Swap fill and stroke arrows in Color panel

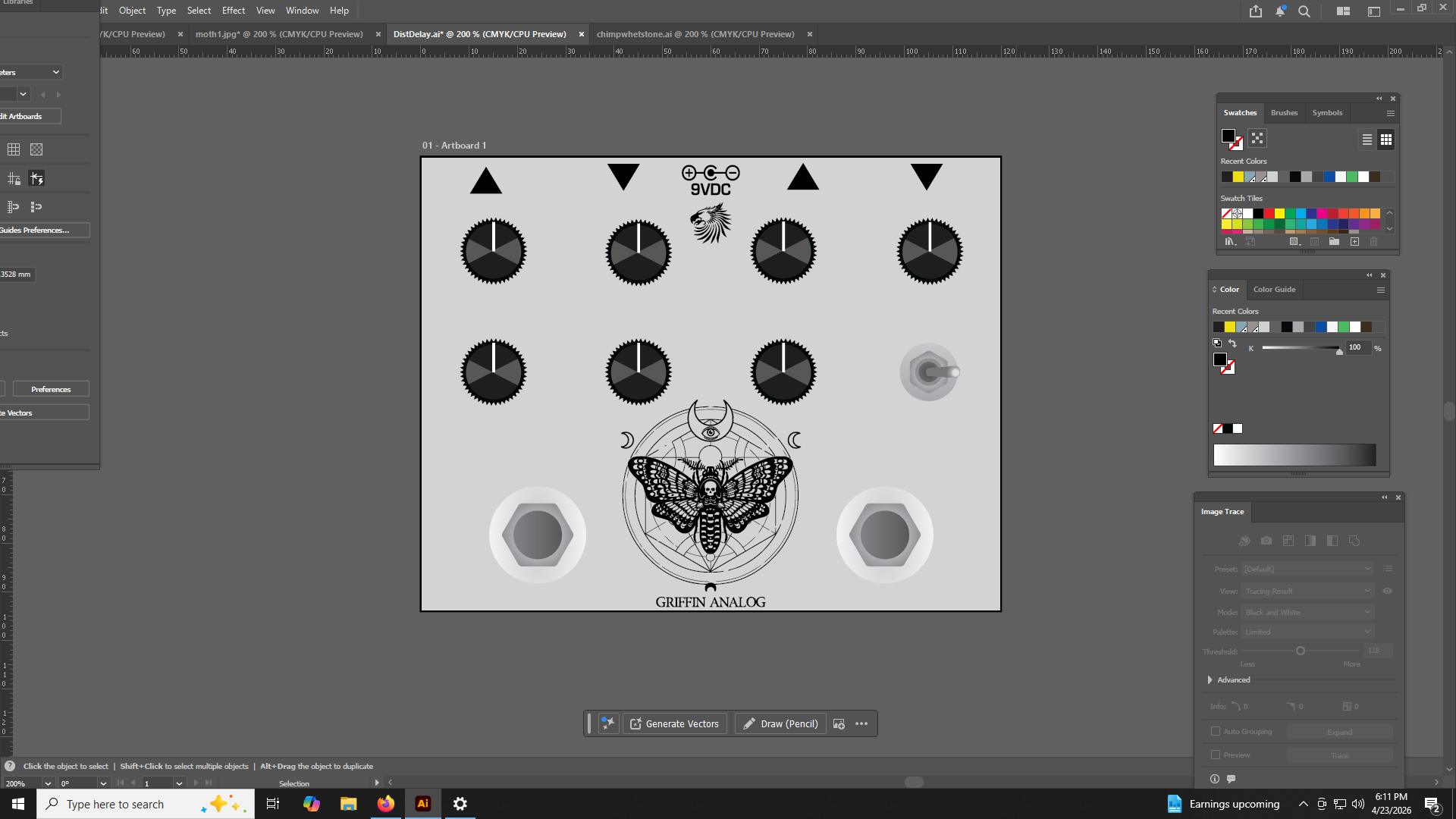pyautogui.click(x=1232, y=344)
